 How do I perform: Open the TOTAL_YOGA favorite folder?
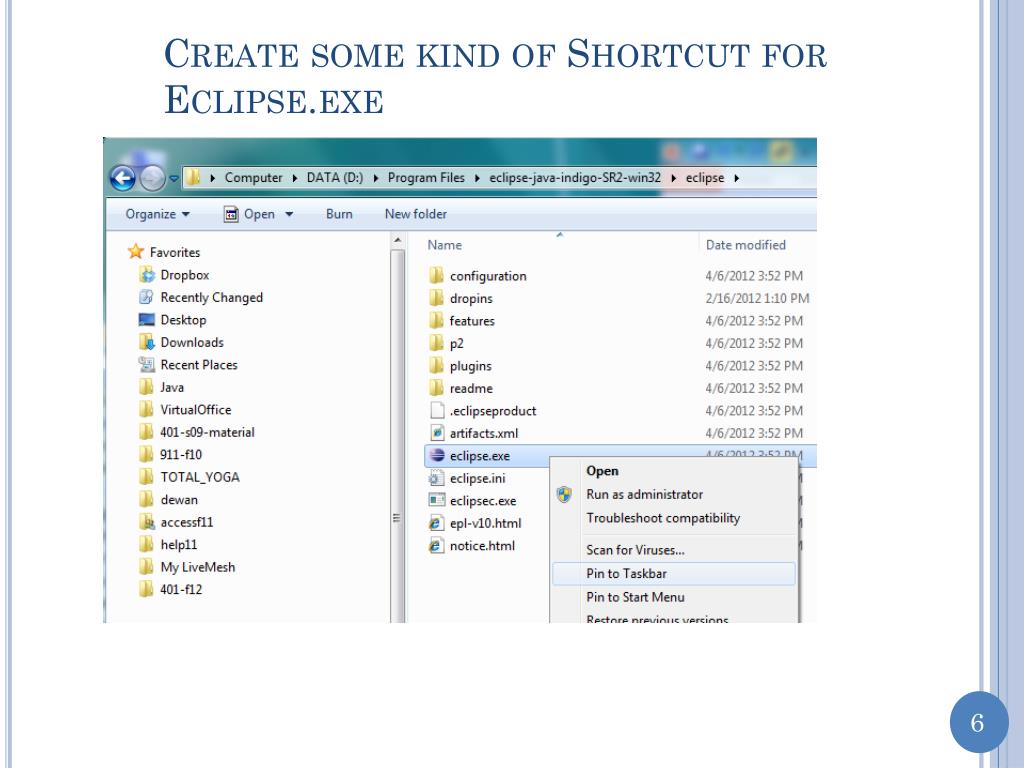200,477
